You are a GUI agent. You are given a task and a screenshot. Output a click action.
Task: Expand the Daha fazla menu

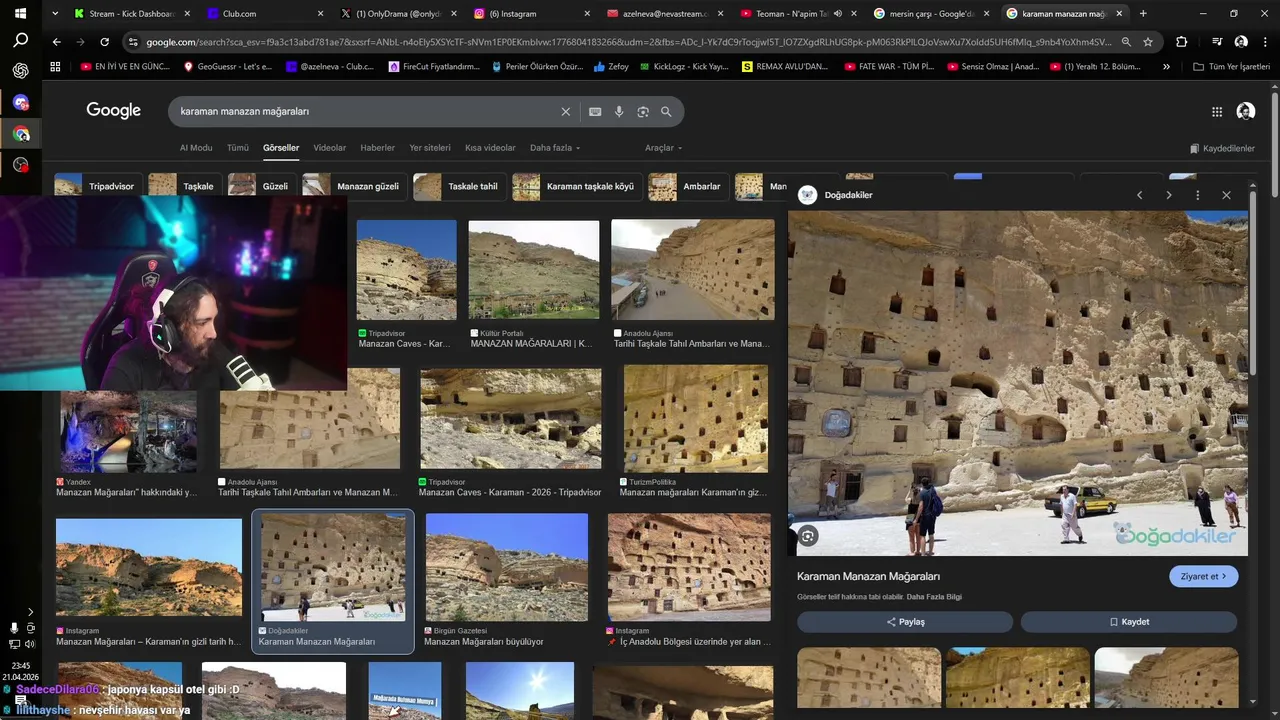[x=555, y=148]
